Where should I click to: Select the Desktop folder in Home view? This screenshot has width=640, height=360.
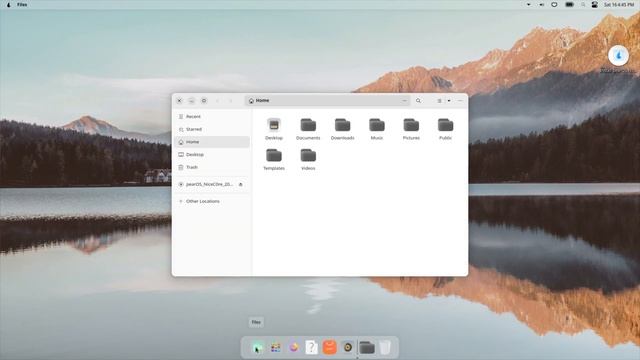274,129
